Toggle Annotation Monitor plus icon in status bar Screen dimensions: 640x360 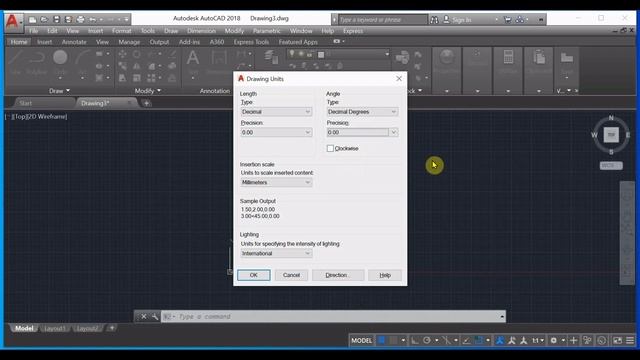[x=573, y=340]
